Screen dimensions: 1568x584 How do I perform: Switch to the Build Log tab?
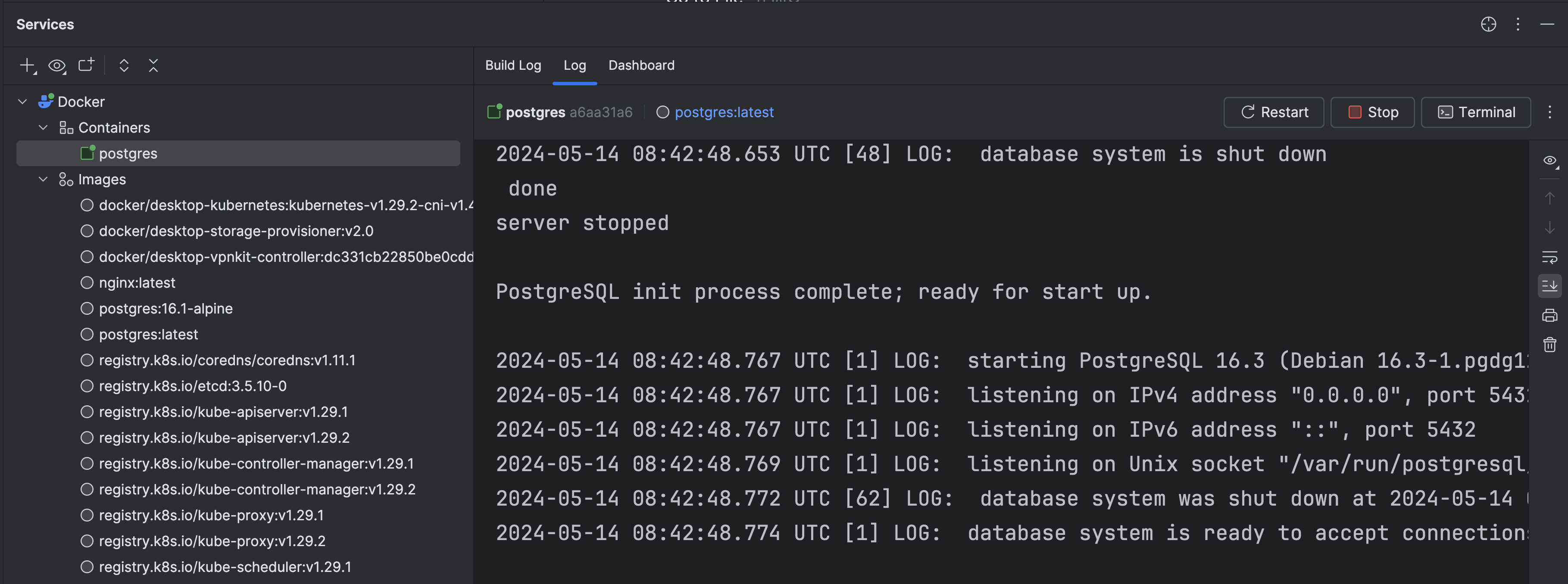(x=512, y=65)
